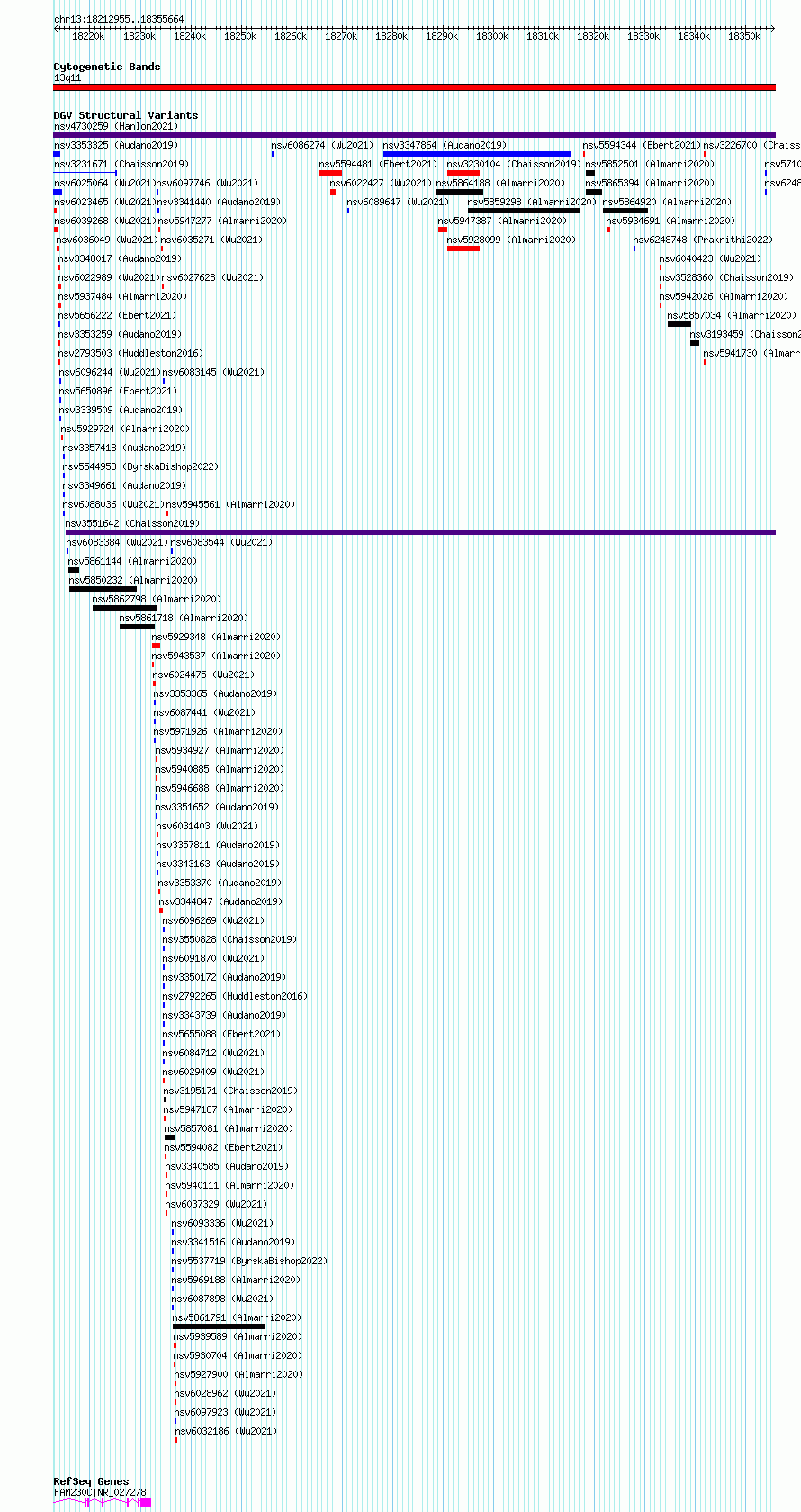Click the DGV Structural Variants track title
The image size is (801, 1512).
[x=125, y=115]
